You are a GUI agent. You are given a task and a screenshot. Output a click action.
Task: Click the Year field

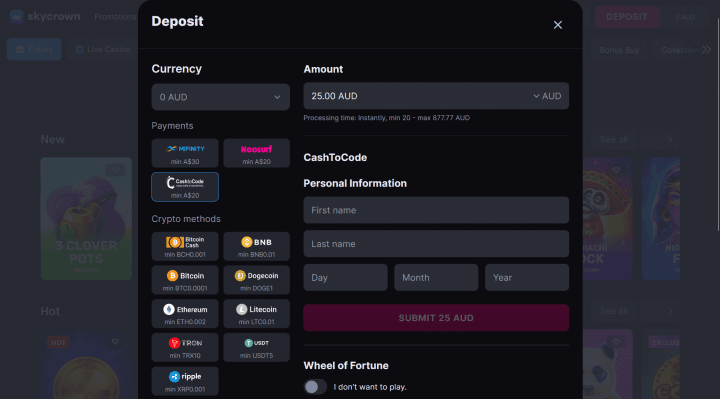click(x=527, y=277)
